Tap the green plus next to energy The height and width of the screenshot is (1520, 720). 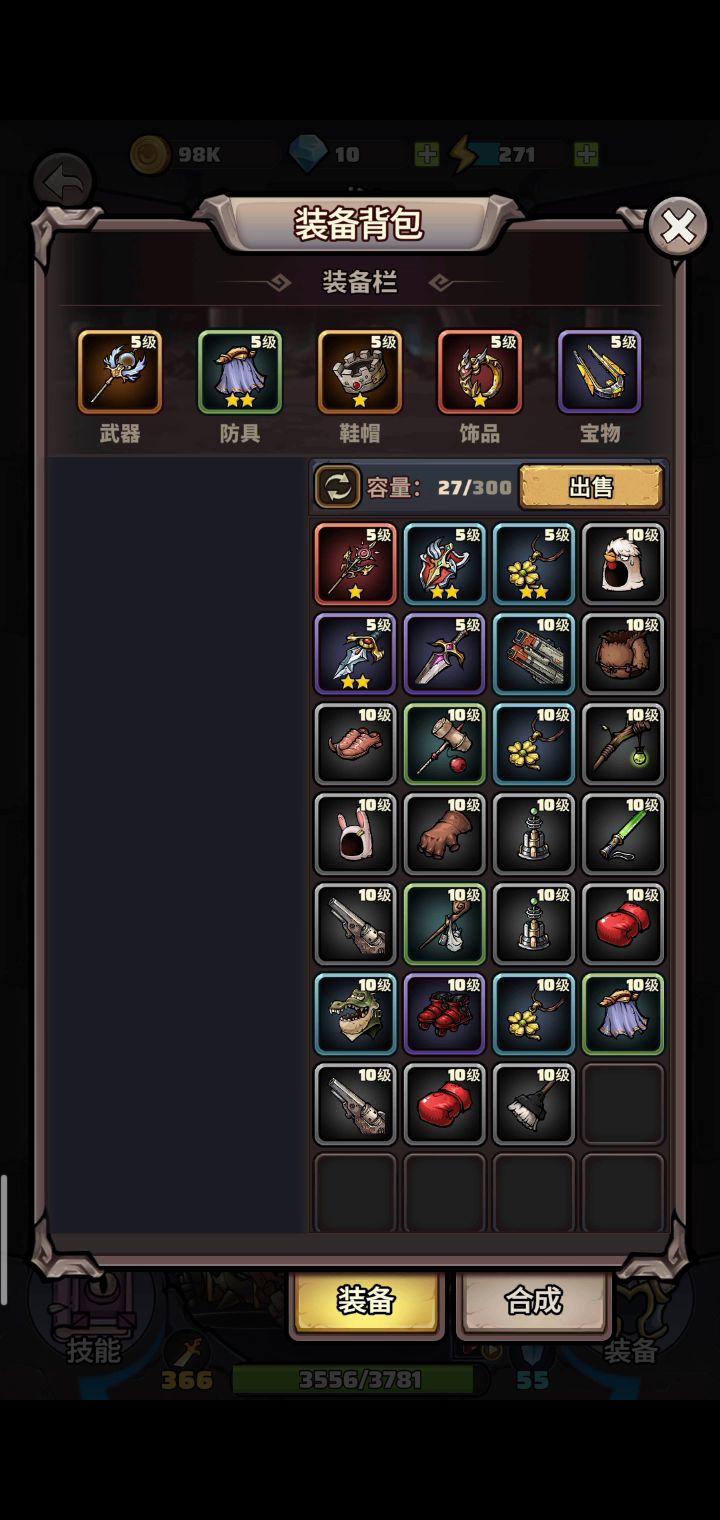[586, 154]
